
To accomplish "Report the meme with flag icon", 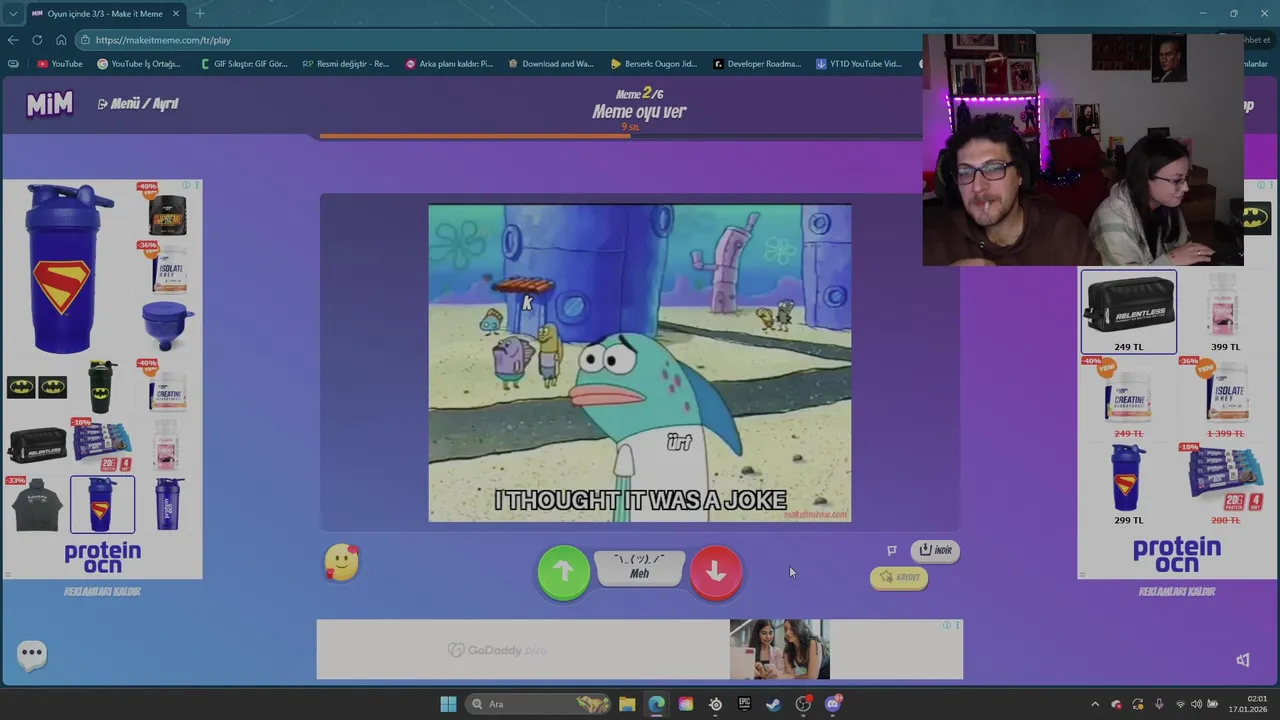I will coord(892,550).
